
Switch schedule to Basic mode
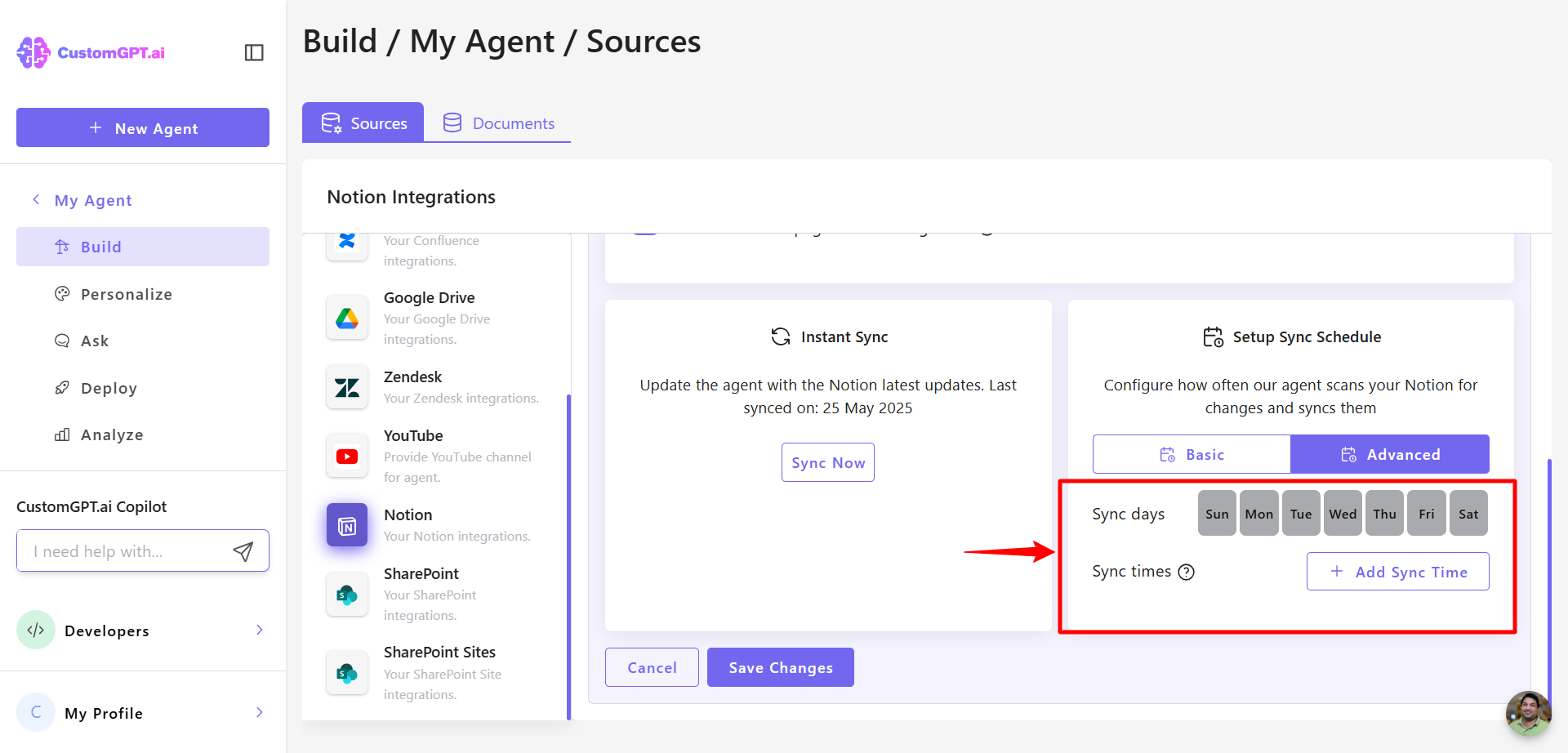coord(1192,454)
